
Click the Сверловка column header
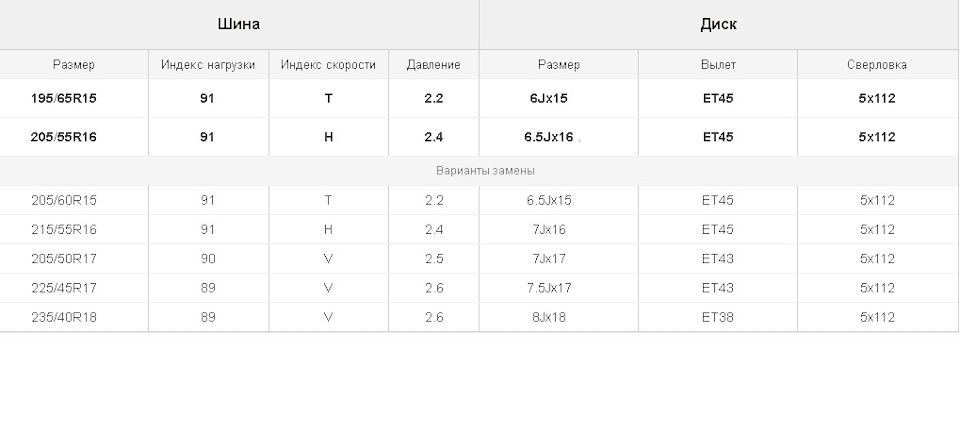pyautogui.click(x=878, y=64)
